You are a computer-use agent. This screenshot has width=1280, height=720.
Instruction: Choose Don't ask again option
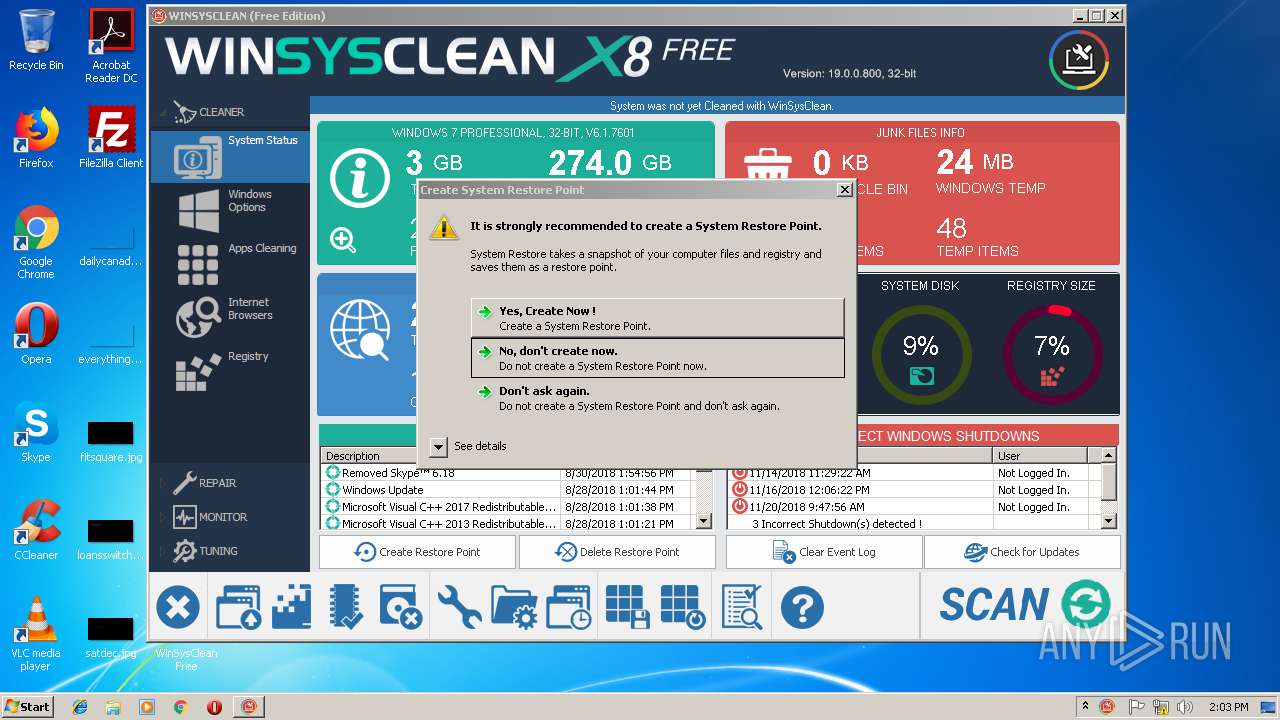(x=657, y=398)
